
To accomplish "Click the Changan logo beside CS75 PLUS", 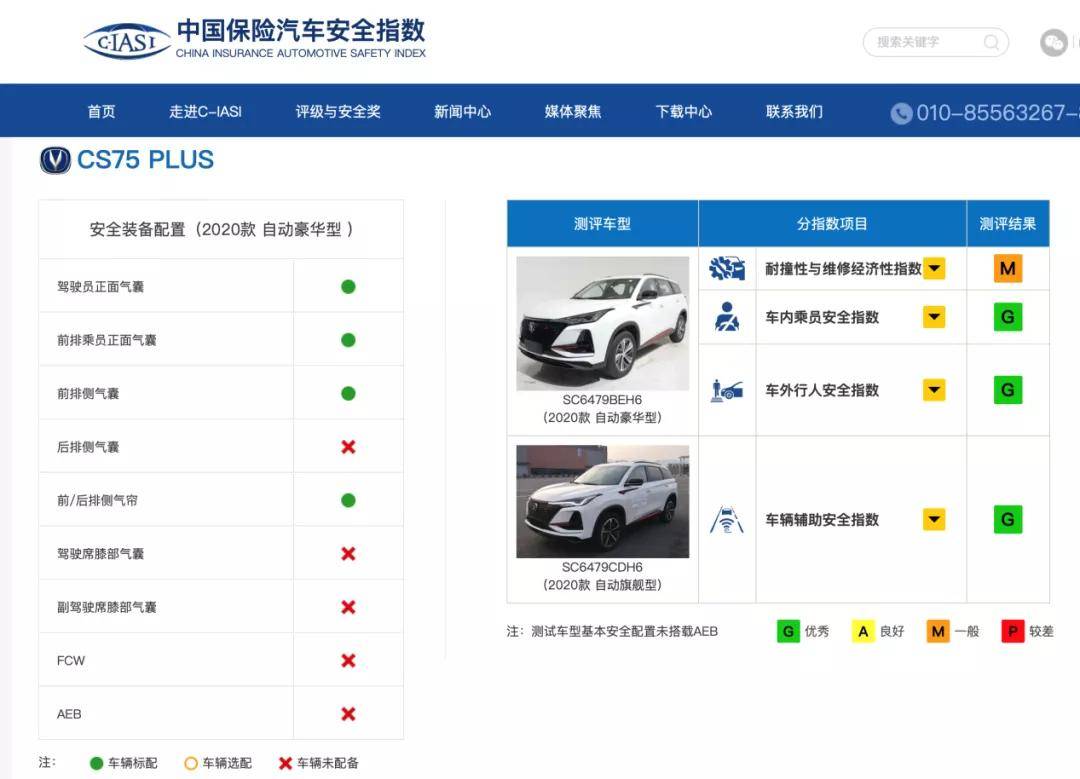I will tap(55, 160).
